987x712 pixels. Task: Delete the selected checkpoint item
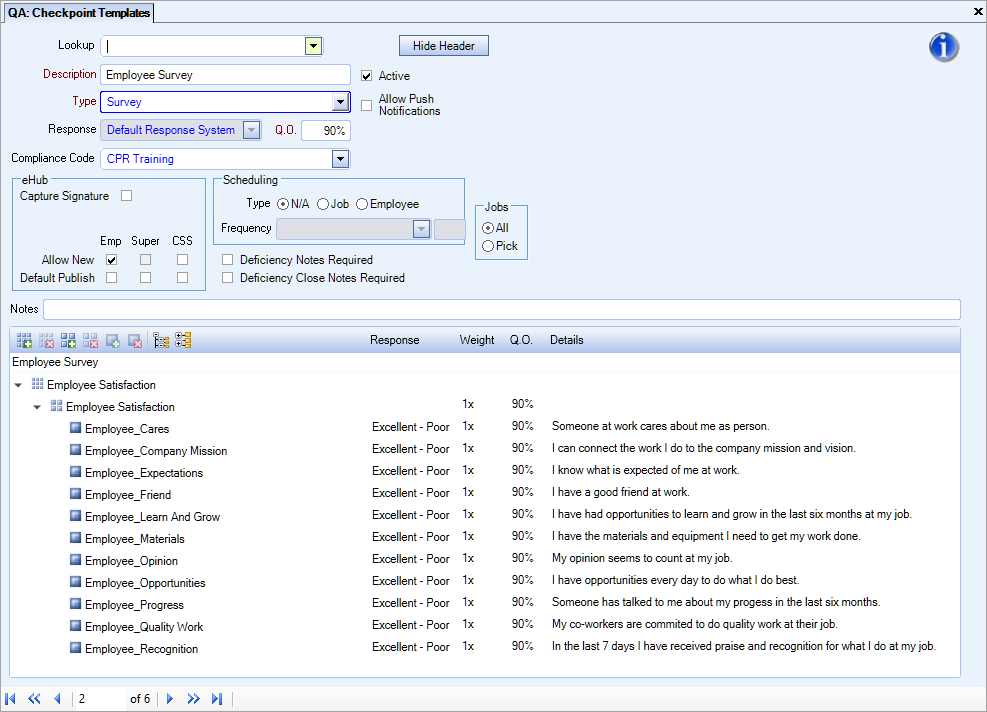[x=134, y=340]
